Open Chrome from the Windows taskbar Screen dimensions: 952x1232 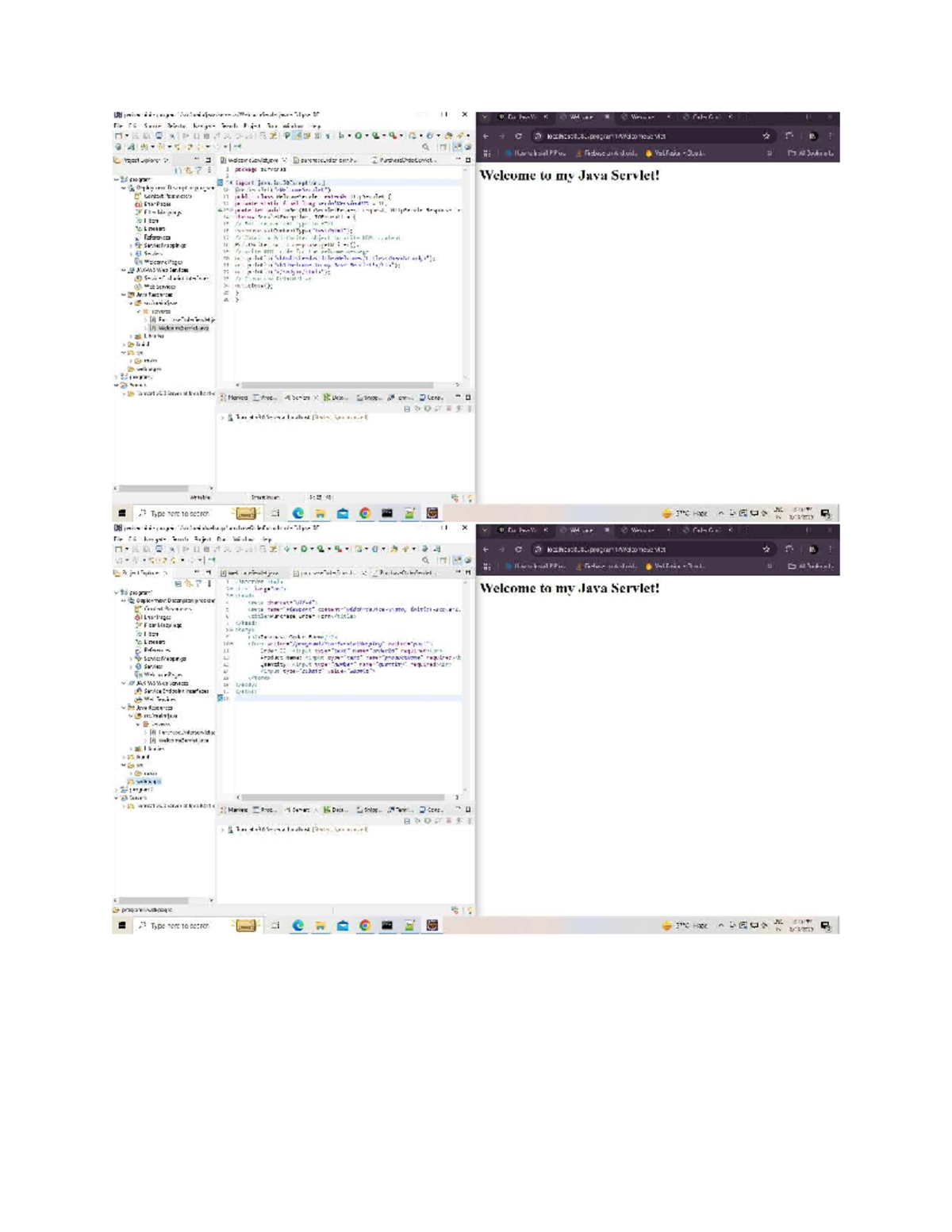[366, 513]
